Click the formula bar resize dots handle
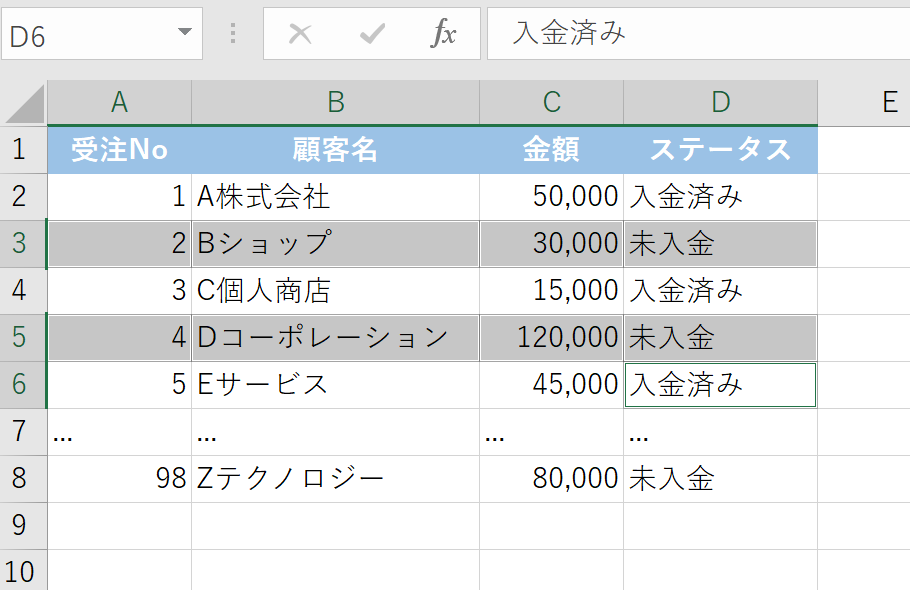The image size is (910, 590). click(x=233, y=34)
